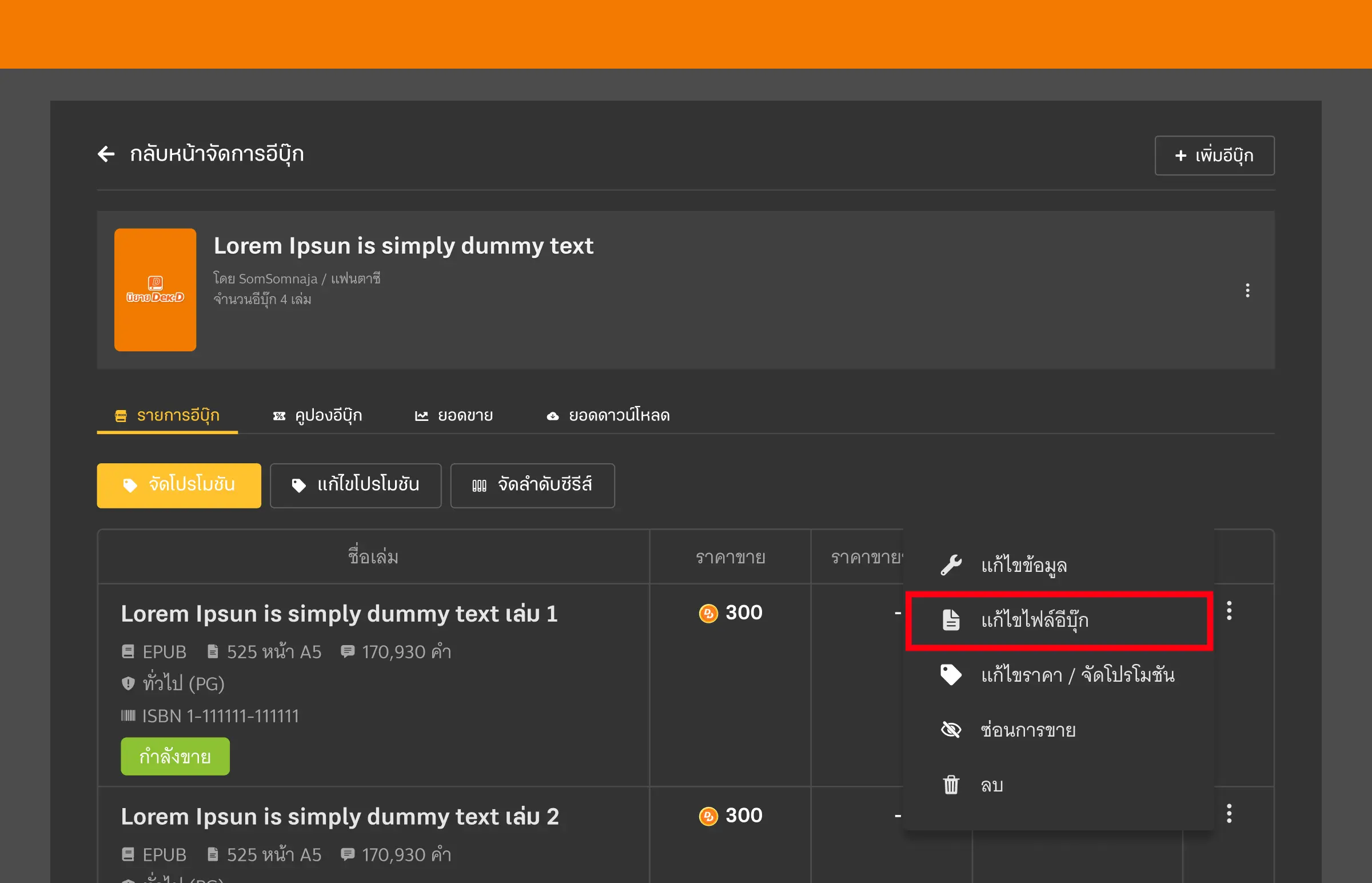The image size is (1372, 883).
Task: Click the wrench icon for แก้ไขข้อมูล
Action: coord(951,566)
